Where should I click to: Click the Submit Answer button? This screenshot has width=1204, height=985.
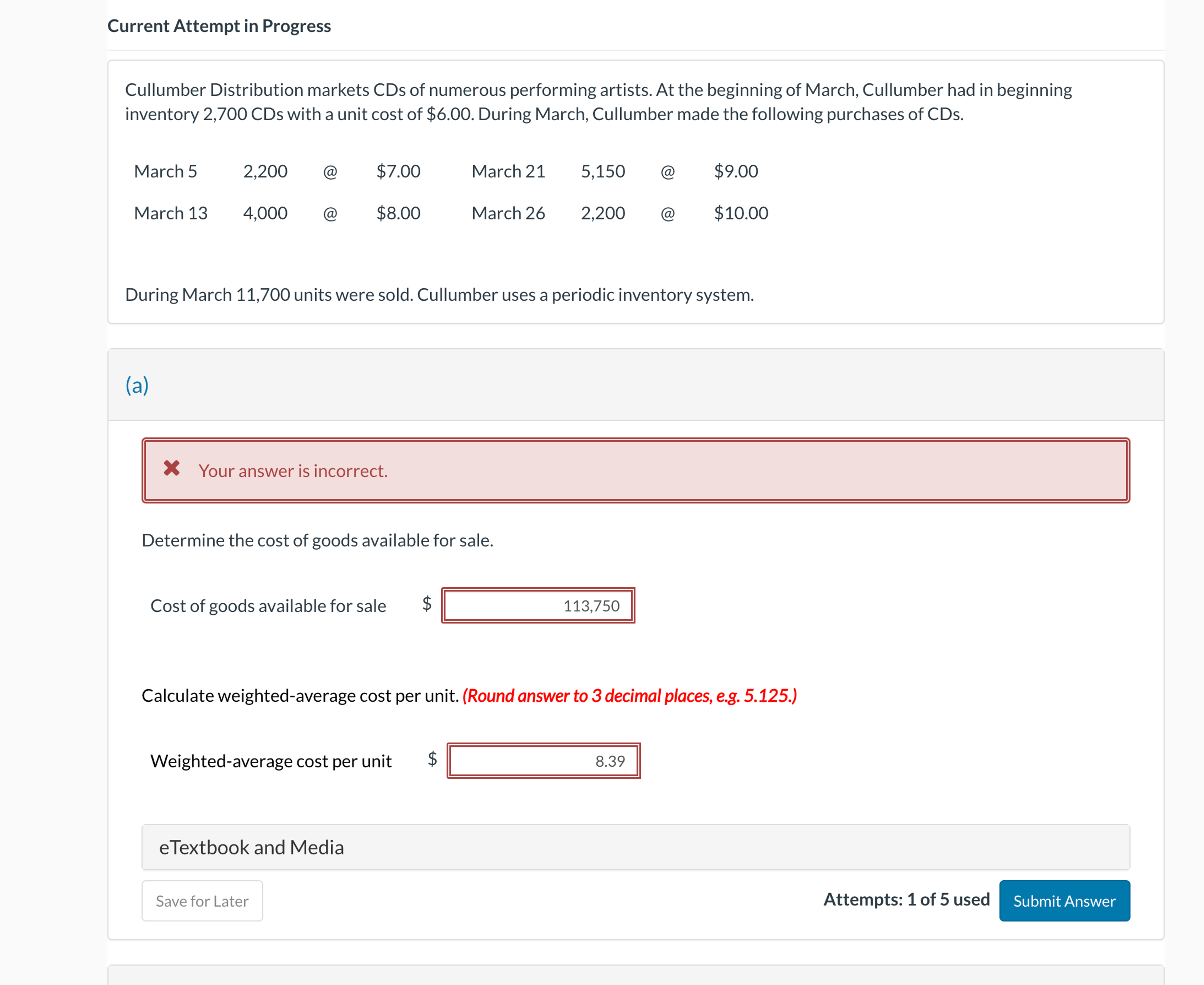point(1064,900)
